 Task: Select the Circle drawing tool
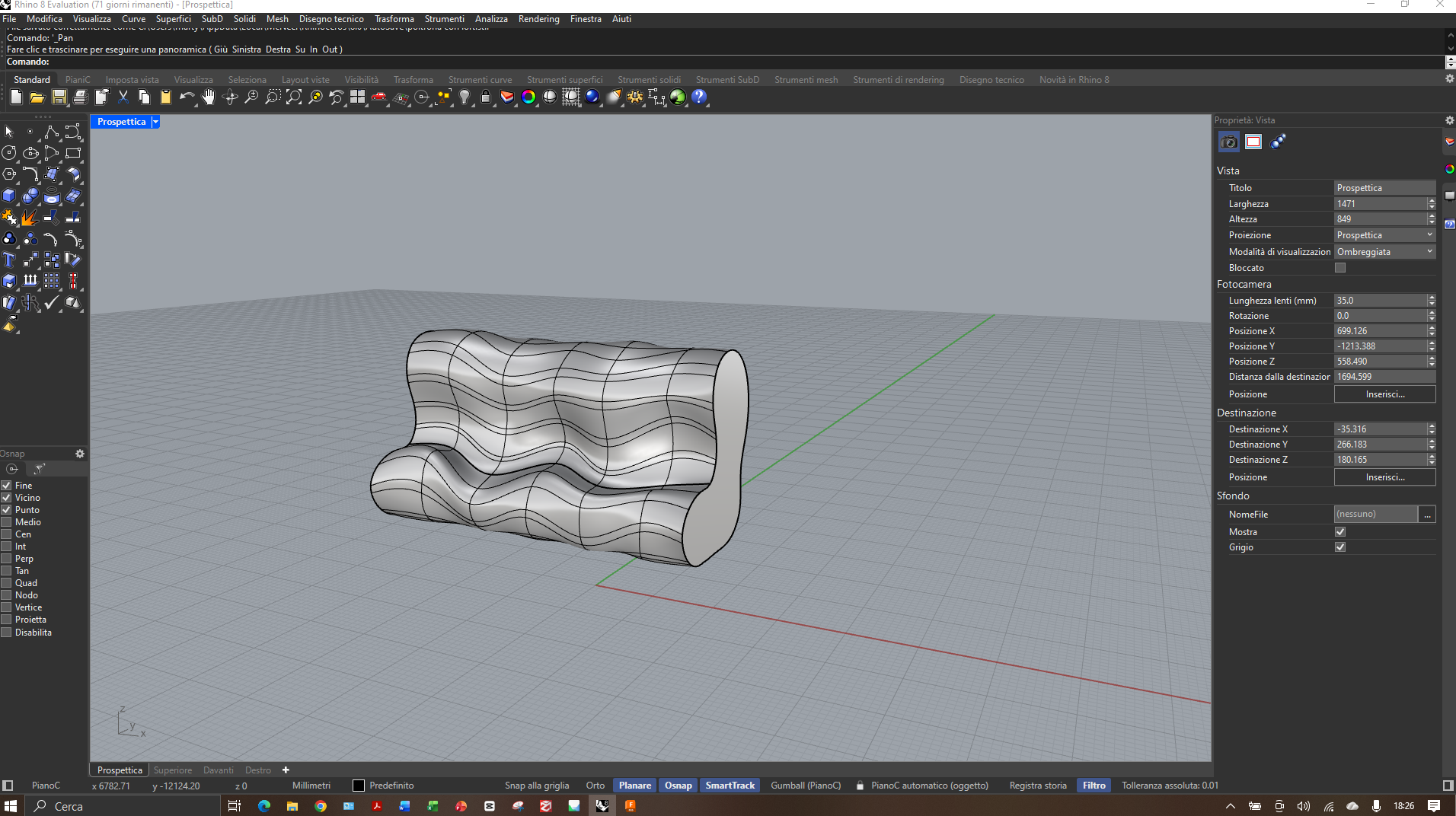pyautogui.click(x=9, y=153)
